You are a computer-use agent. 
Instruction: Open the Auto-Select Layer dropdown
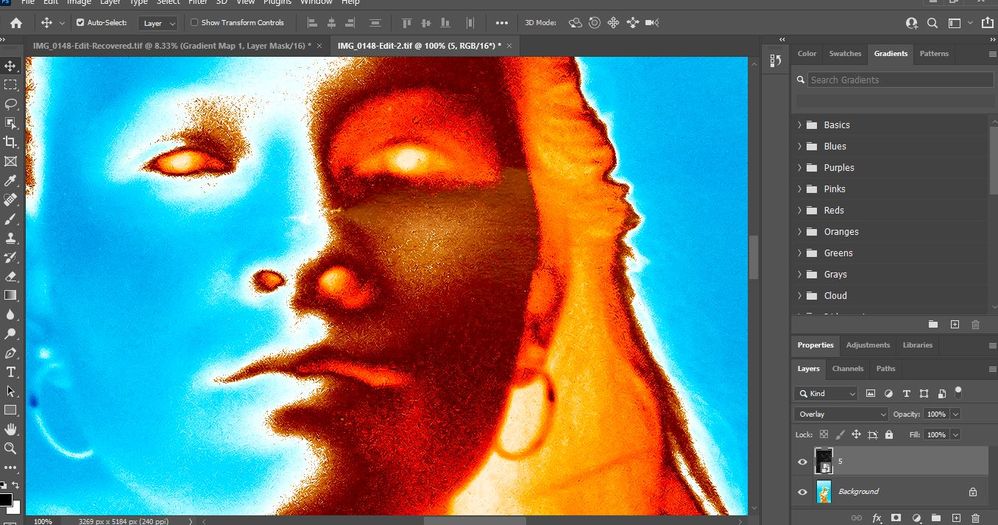[157, 24]
